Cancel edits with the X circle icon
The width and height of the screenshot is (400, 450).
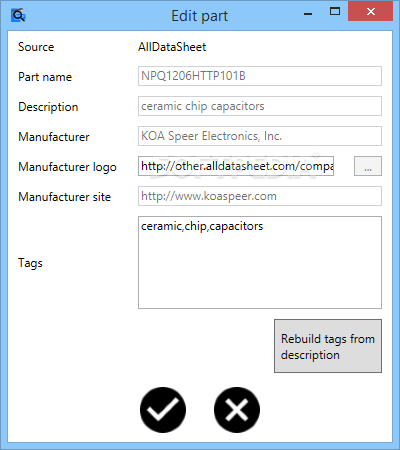point(237,410)
